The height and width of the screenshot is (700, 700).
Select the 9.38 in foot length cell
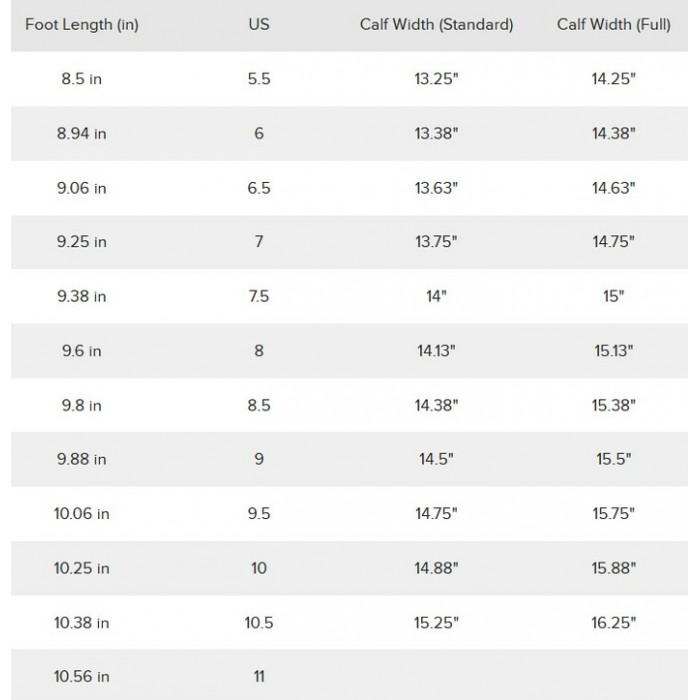click(82, 296)
